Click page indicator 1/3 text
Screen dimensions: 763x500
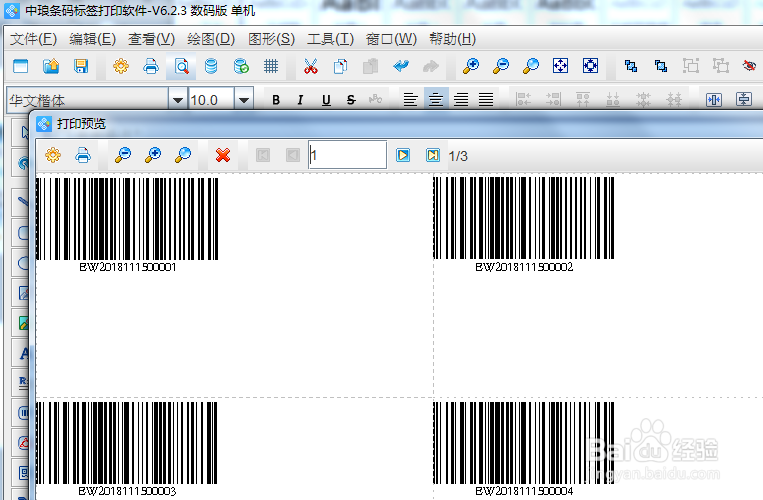click(x=458, y=156)
